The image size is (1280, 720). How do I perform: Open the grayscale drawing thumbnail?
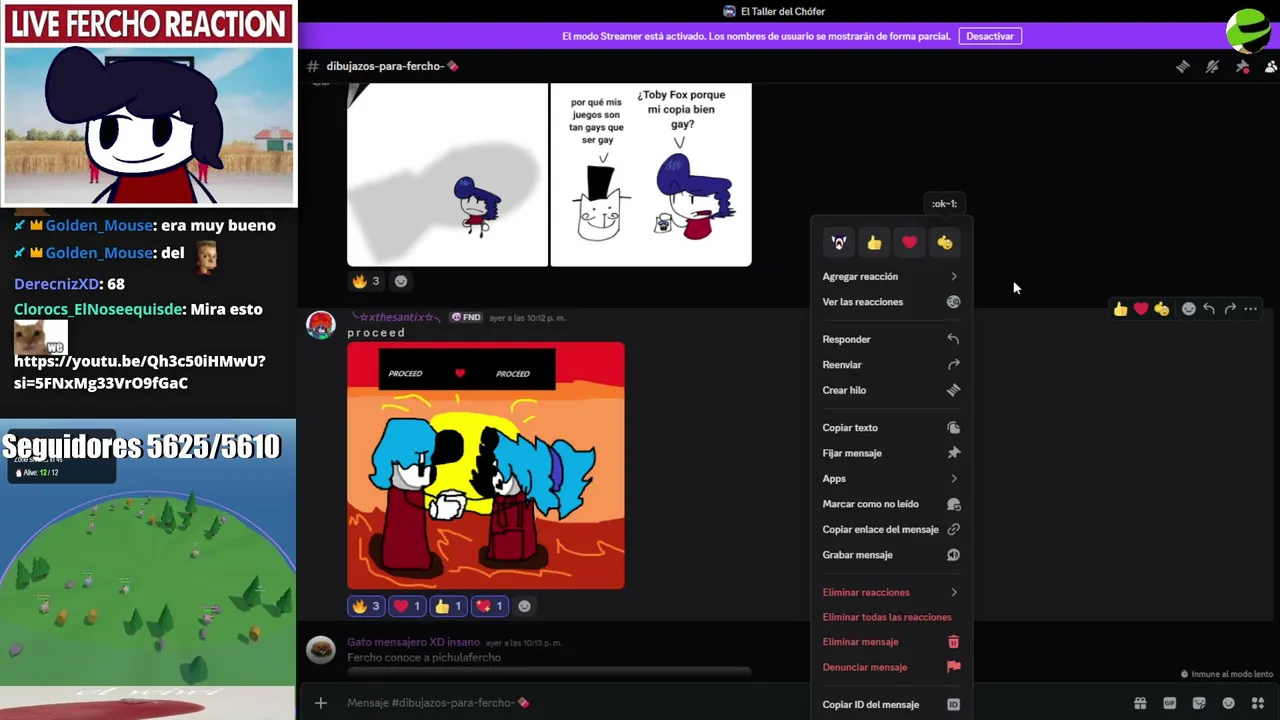(x=447, y=175)
